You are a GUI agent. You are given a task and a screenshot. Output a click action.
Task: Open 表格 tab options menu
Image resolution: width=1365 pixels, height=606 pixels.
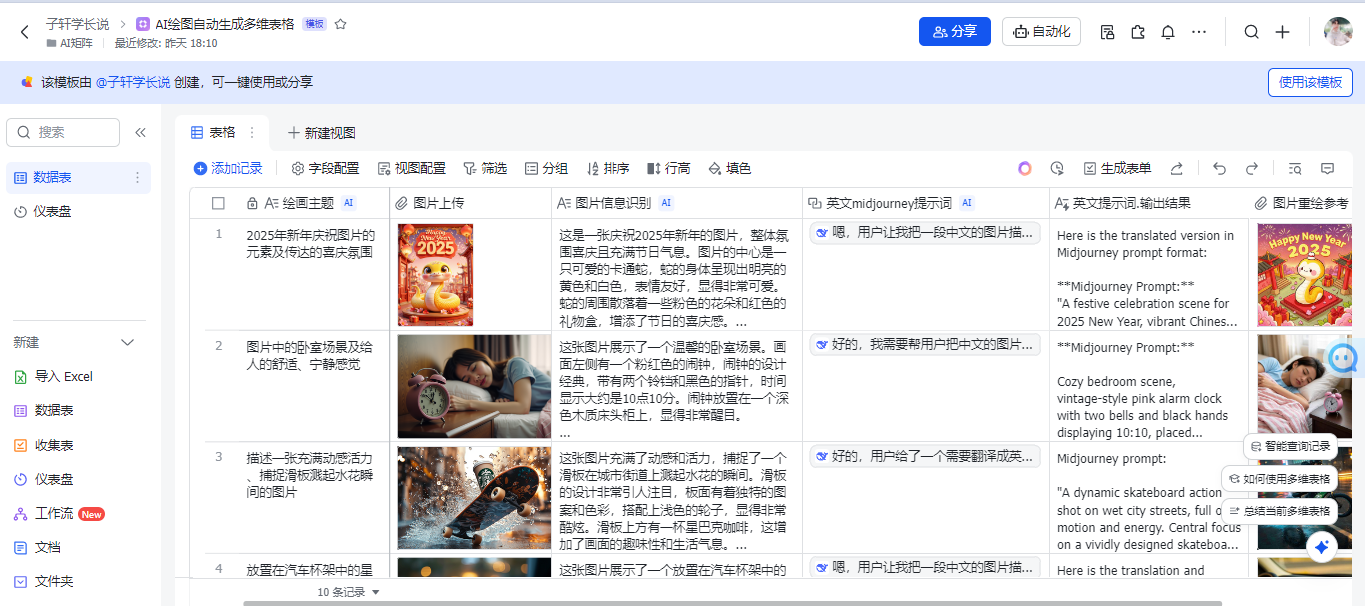tap(252, 132)
